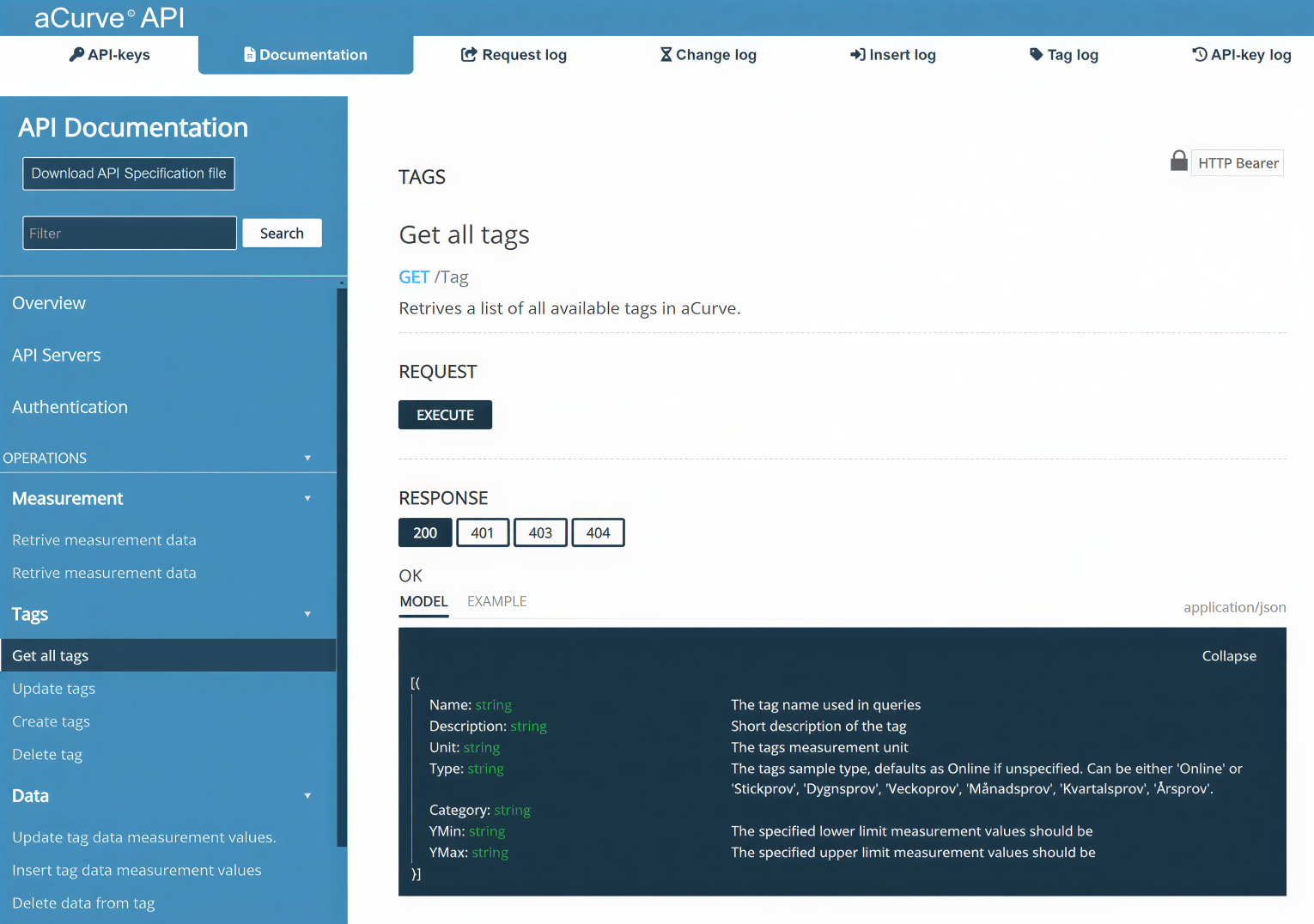
Task: Collapse the Measurement group arrow
Action: (307, 499)
